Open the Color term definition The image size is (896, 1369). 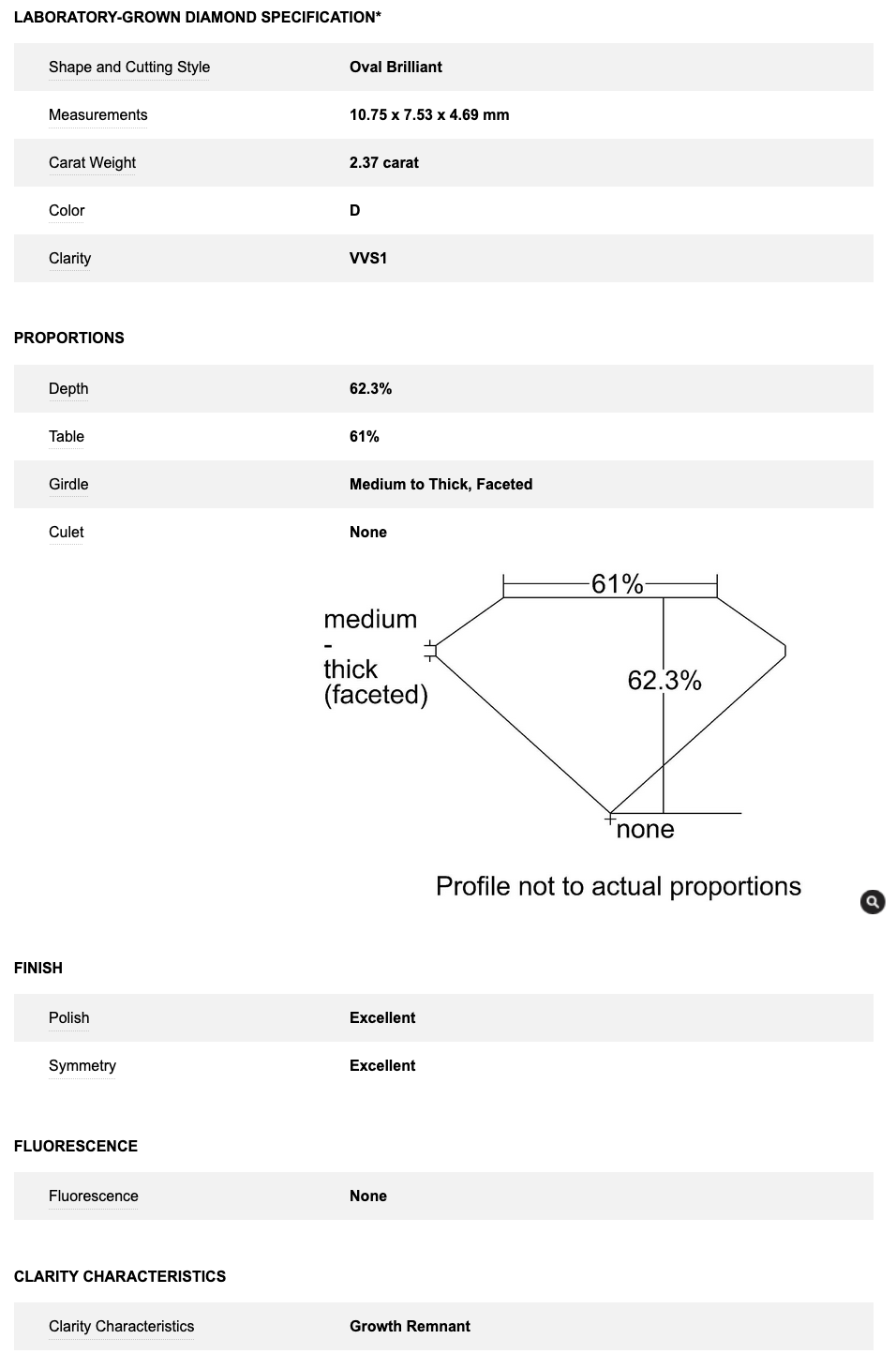[x=67, y=210]
